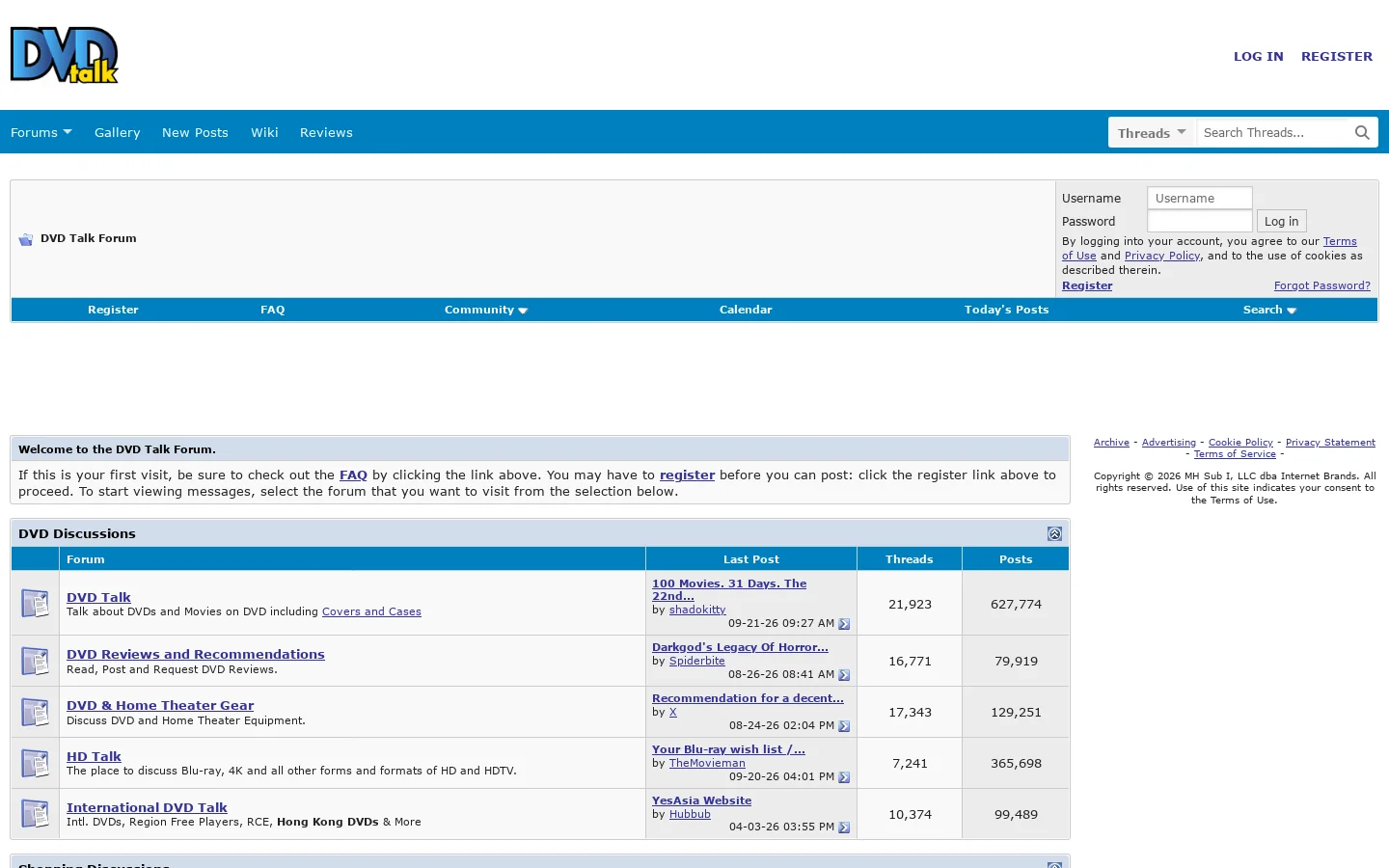Click the REGISTER link at top
Screen dimensions: 1389x868
point(1337,56)
